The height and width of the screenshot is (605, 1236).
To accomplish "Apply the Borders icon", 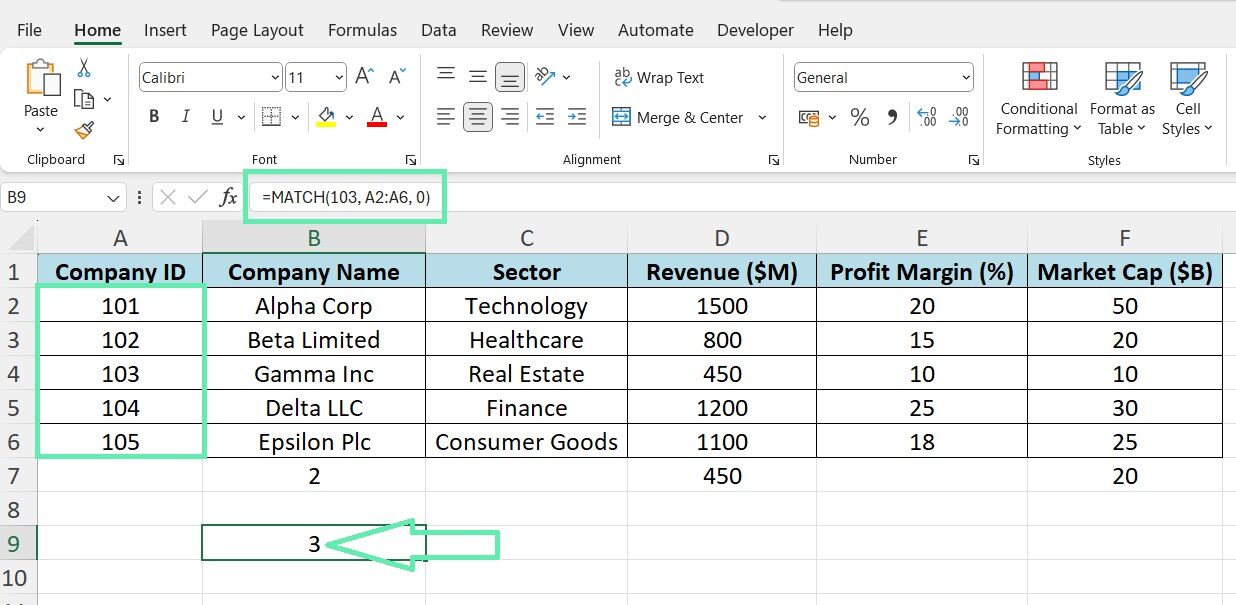I will [x=271, y=117].
